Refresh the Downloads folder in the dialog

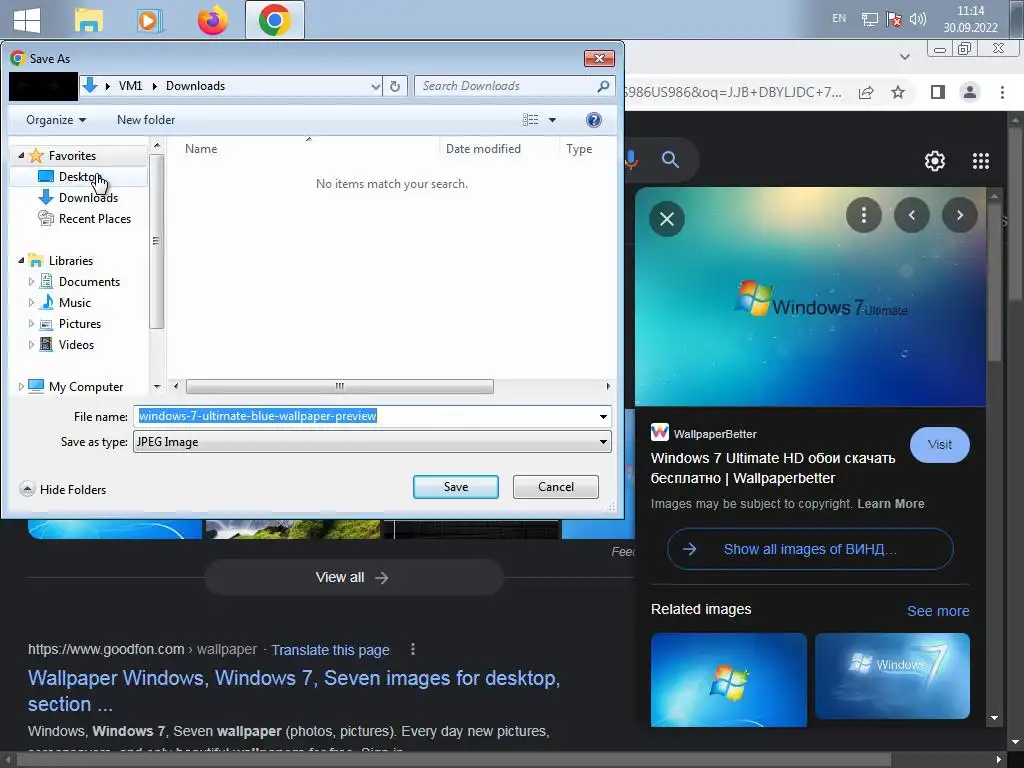(x=394, y=86)
